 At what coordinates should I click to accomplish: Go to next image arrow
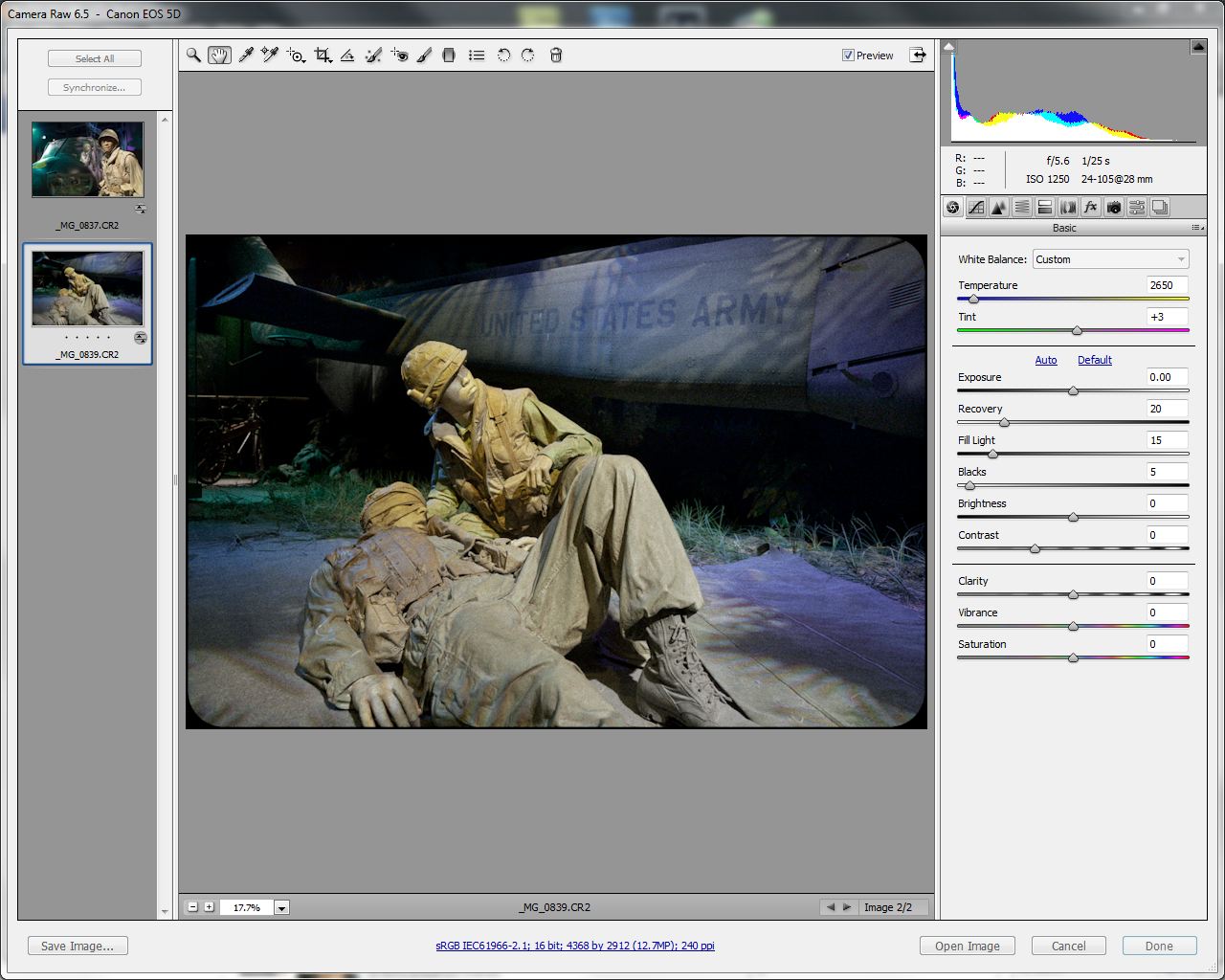tap(847, 907)
